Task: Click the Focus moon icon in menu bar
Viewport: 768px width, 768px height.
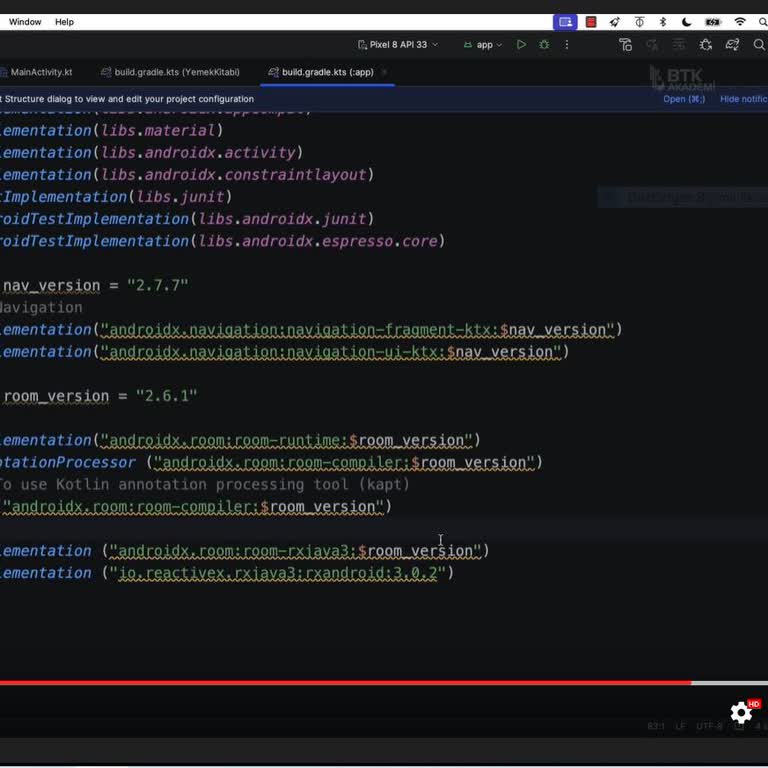Action: tap(687, 22)
